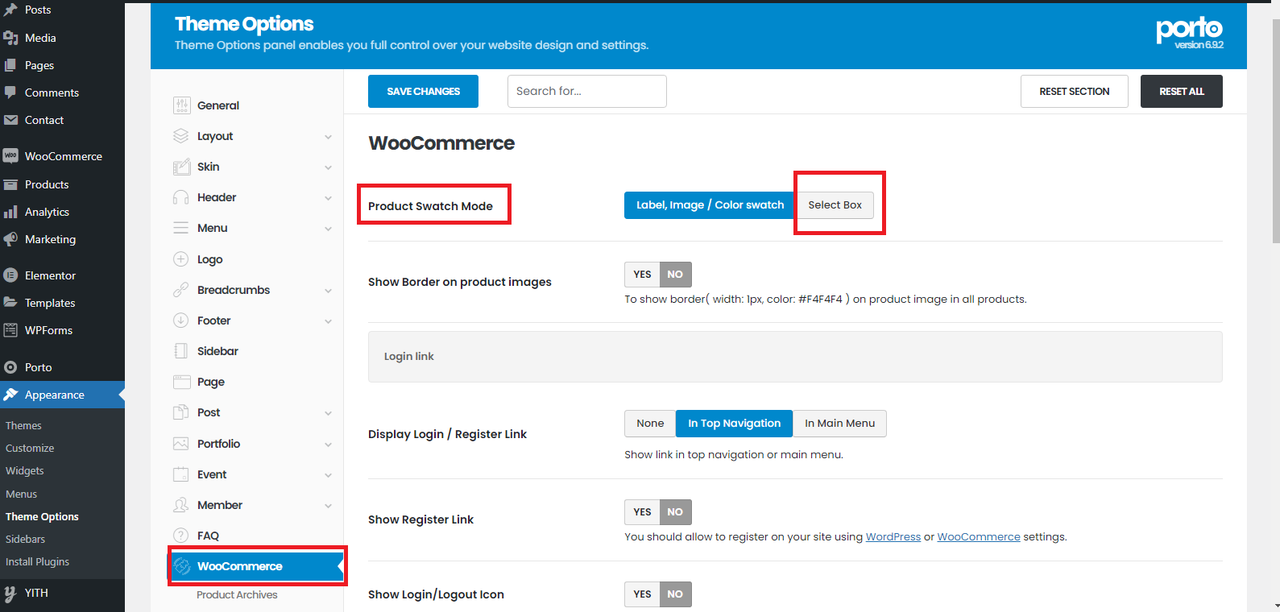Set Show Login/Logout Icon to NO
This screenshot has width=1280, height=612.
click(675, 594)
